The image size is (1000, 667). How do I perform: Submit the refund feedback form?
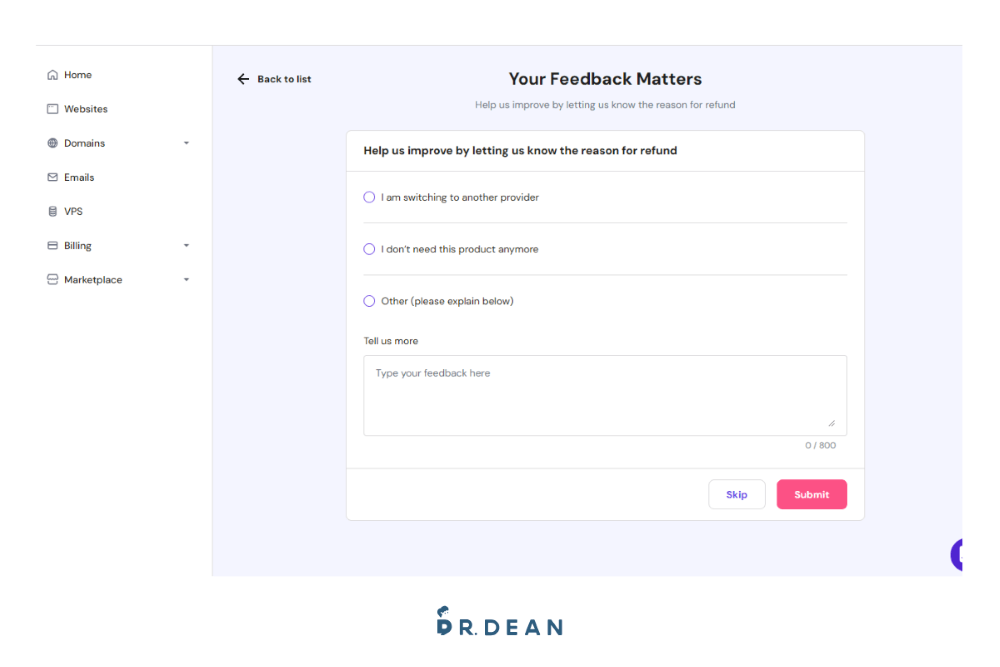811,495
